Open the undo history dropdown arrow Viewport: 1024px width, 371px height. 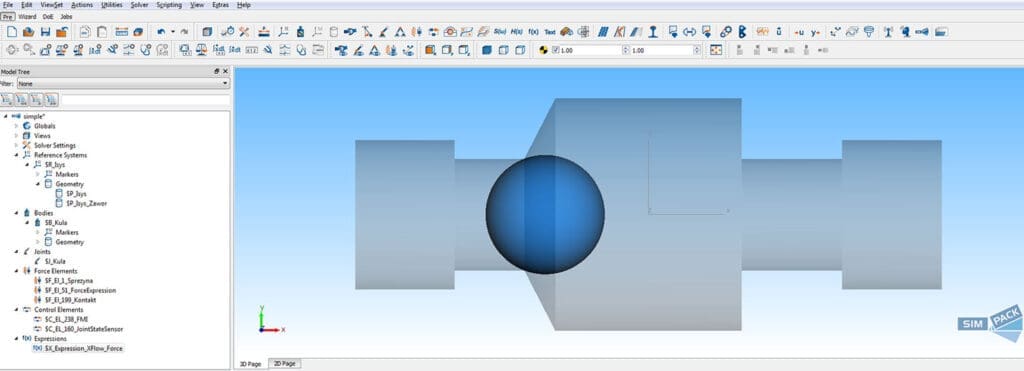172,31
